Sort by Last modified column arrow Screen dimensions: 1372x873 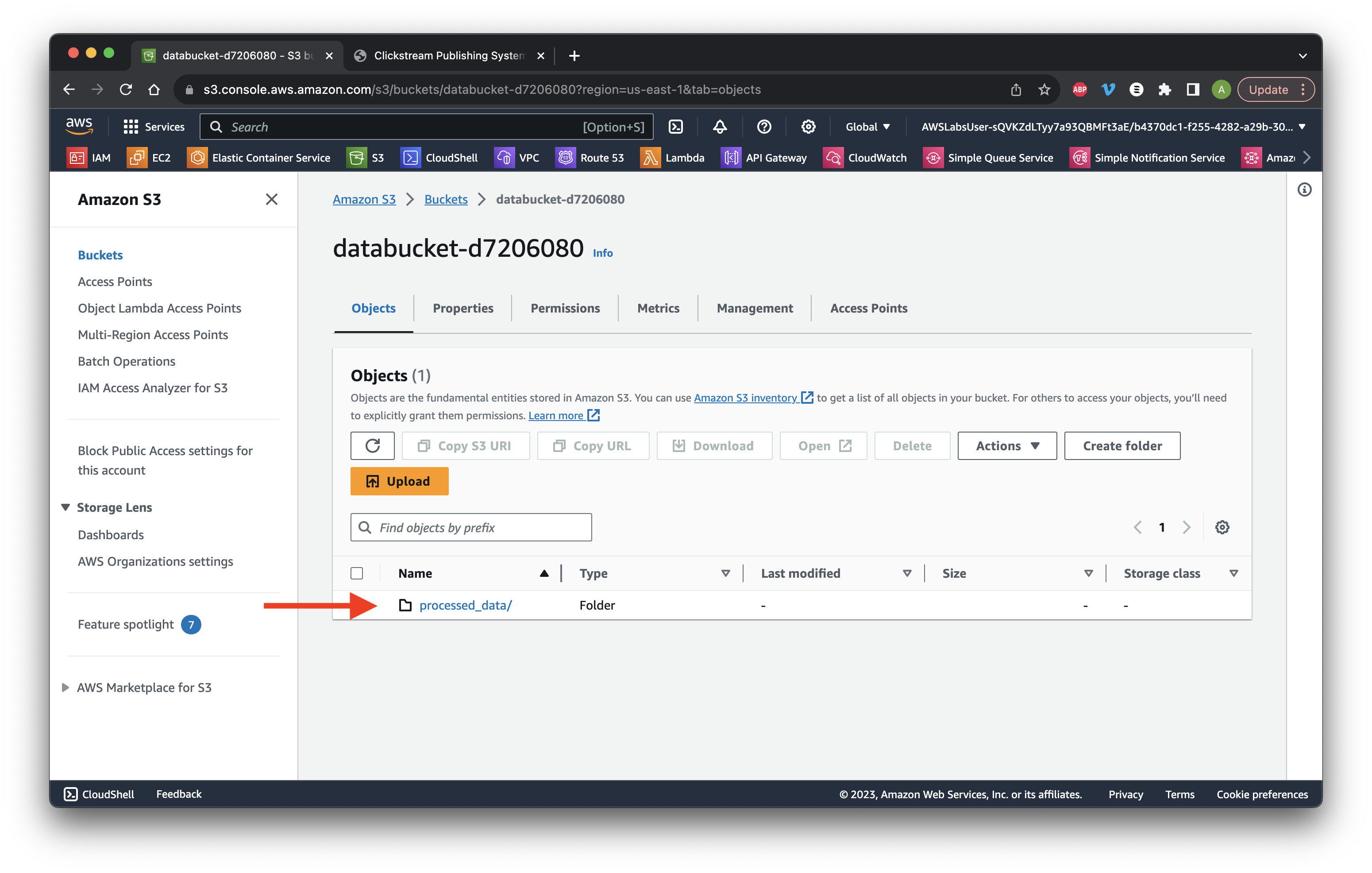906,573
